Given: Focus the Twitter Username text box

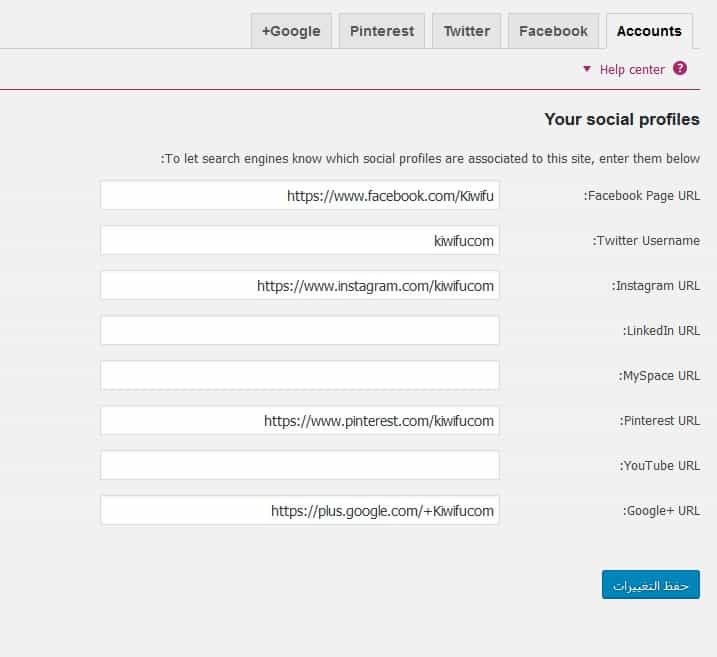Looking at the screenshot, I should 300,241.
